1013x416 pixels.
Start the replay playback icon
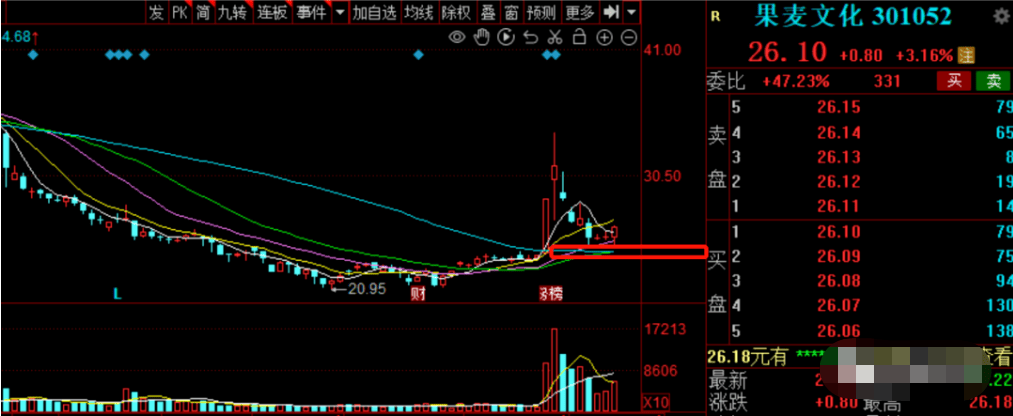tap(506, 37)
